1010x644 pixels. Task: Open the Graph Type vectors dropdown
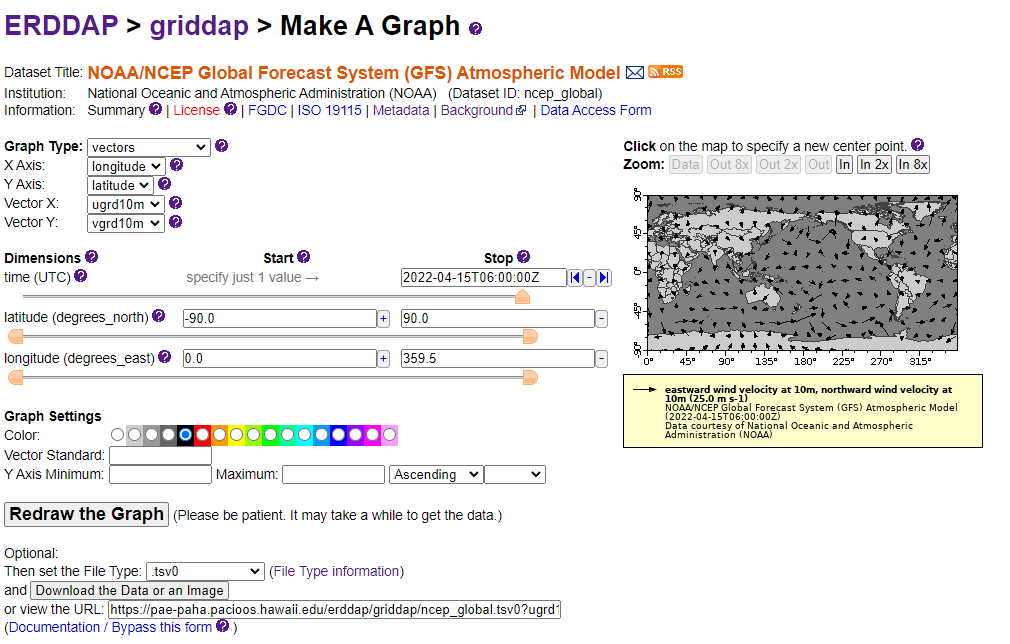point(149,147)
